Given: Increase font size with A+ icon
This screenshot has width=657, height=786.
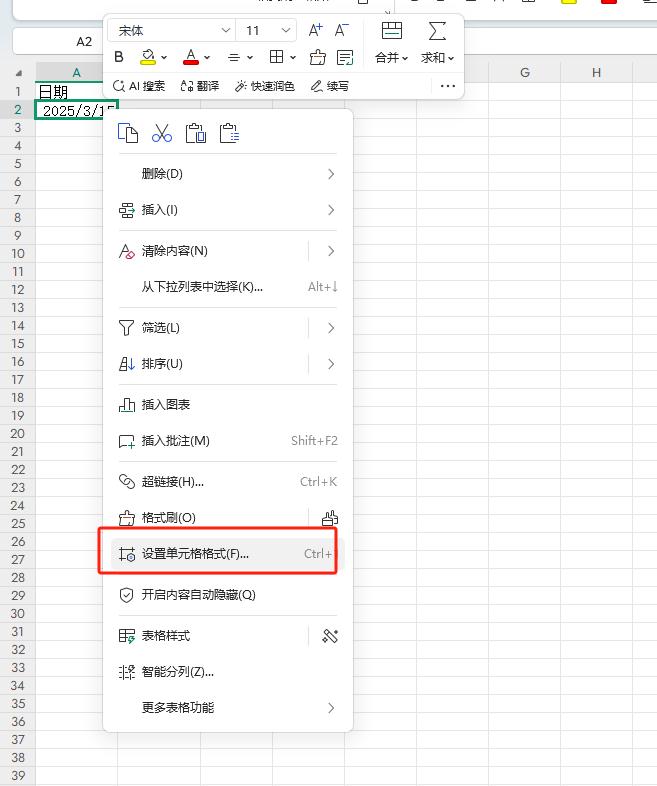Looking at the screenshot, I should tap(315, 31).
